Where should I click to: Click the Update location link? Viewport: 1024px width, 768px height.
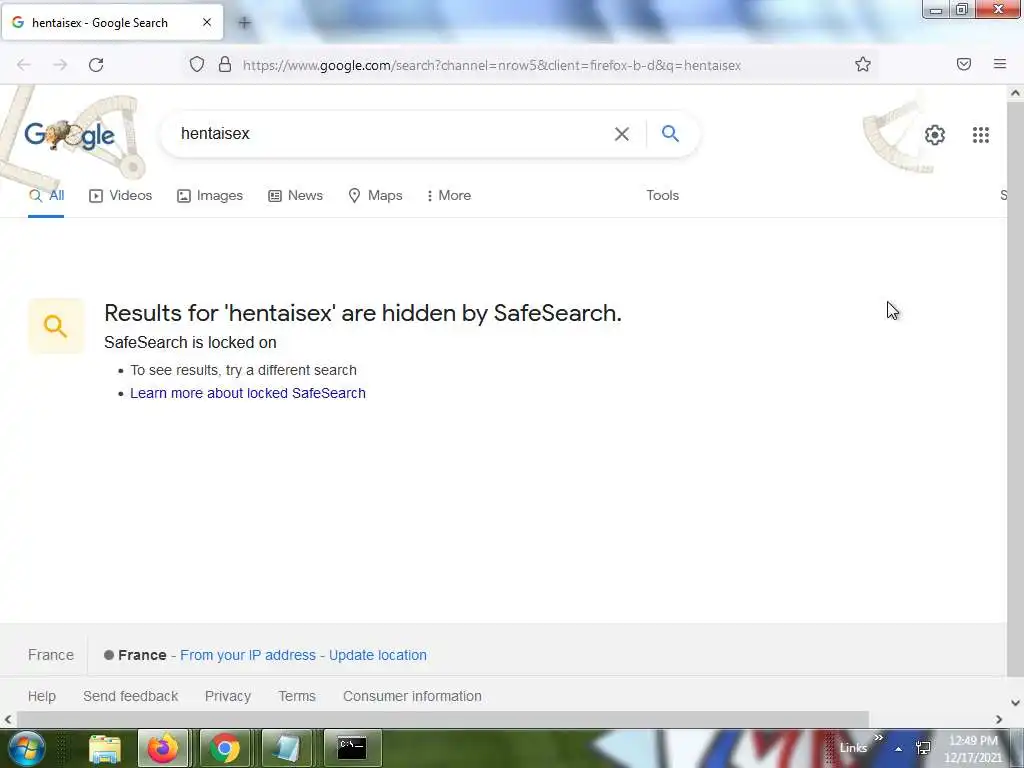point(377,655)
